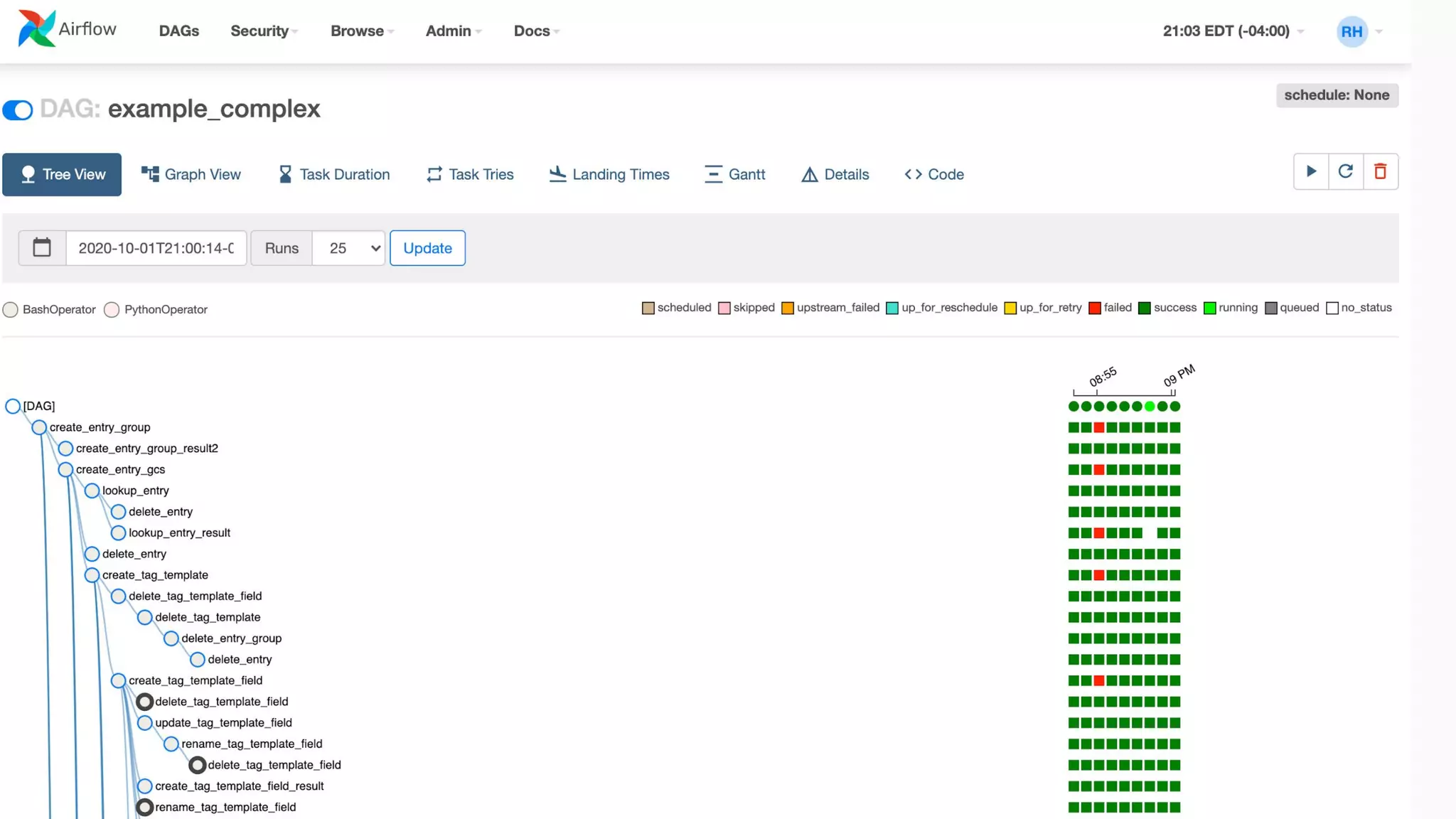This screenshot has height=819, width=1456.
Task: Collapse the create_tag_template node circle
Action: pos(92,575)
